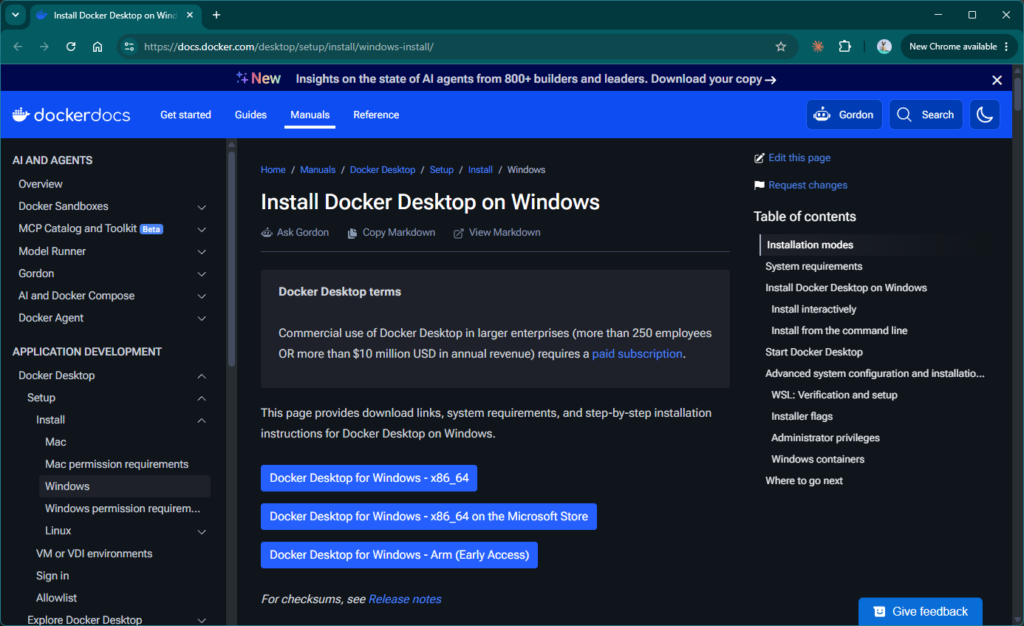Close the New insights announcement banner

(997, 80)
